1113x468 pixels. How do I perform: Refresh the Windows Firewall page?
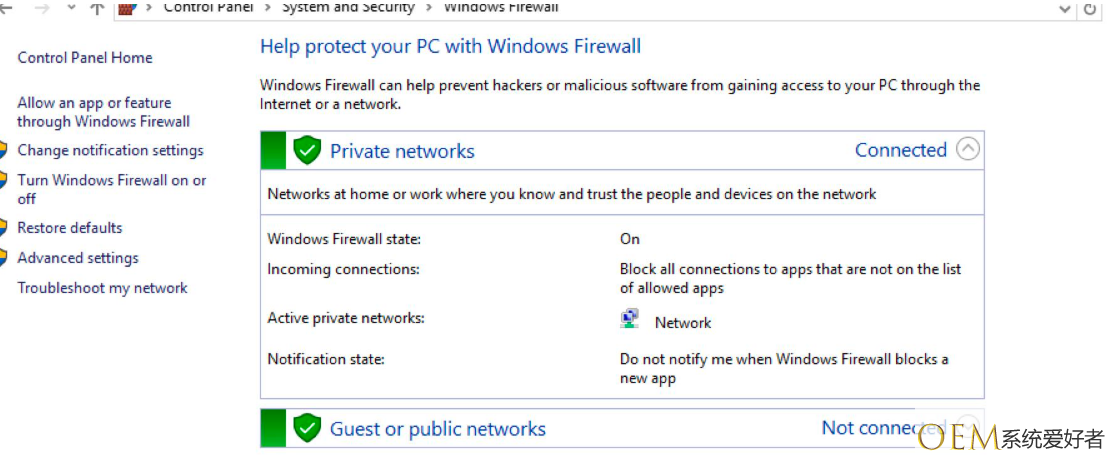tap(1090, 8)
